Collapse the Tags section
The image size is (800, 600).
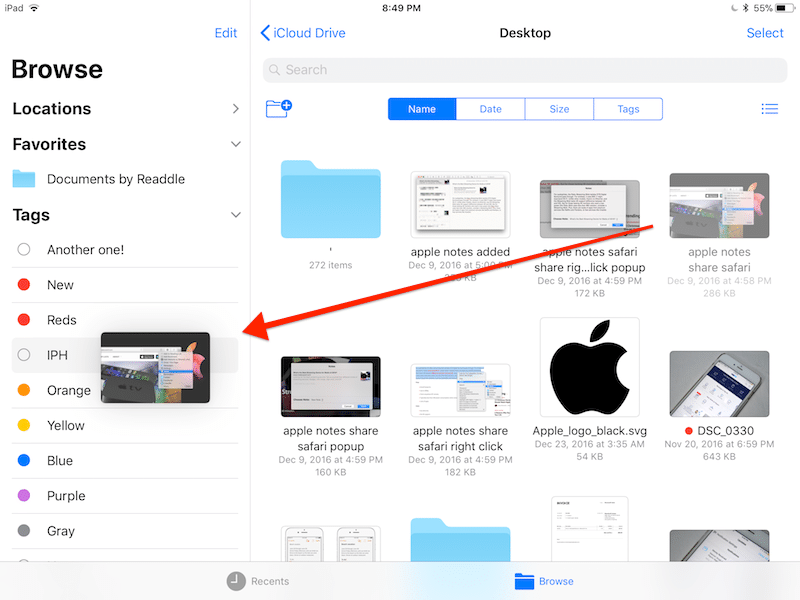pos(235,215)
